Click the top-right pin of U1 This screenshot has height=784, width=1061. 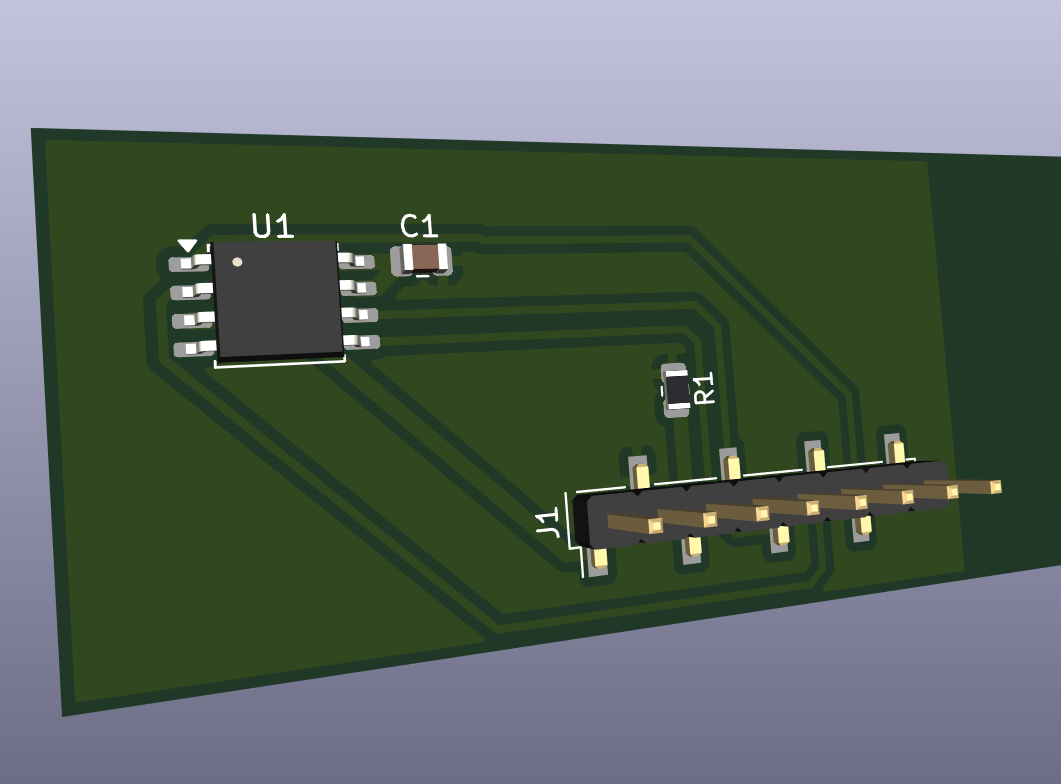click(x=356, y=260)
